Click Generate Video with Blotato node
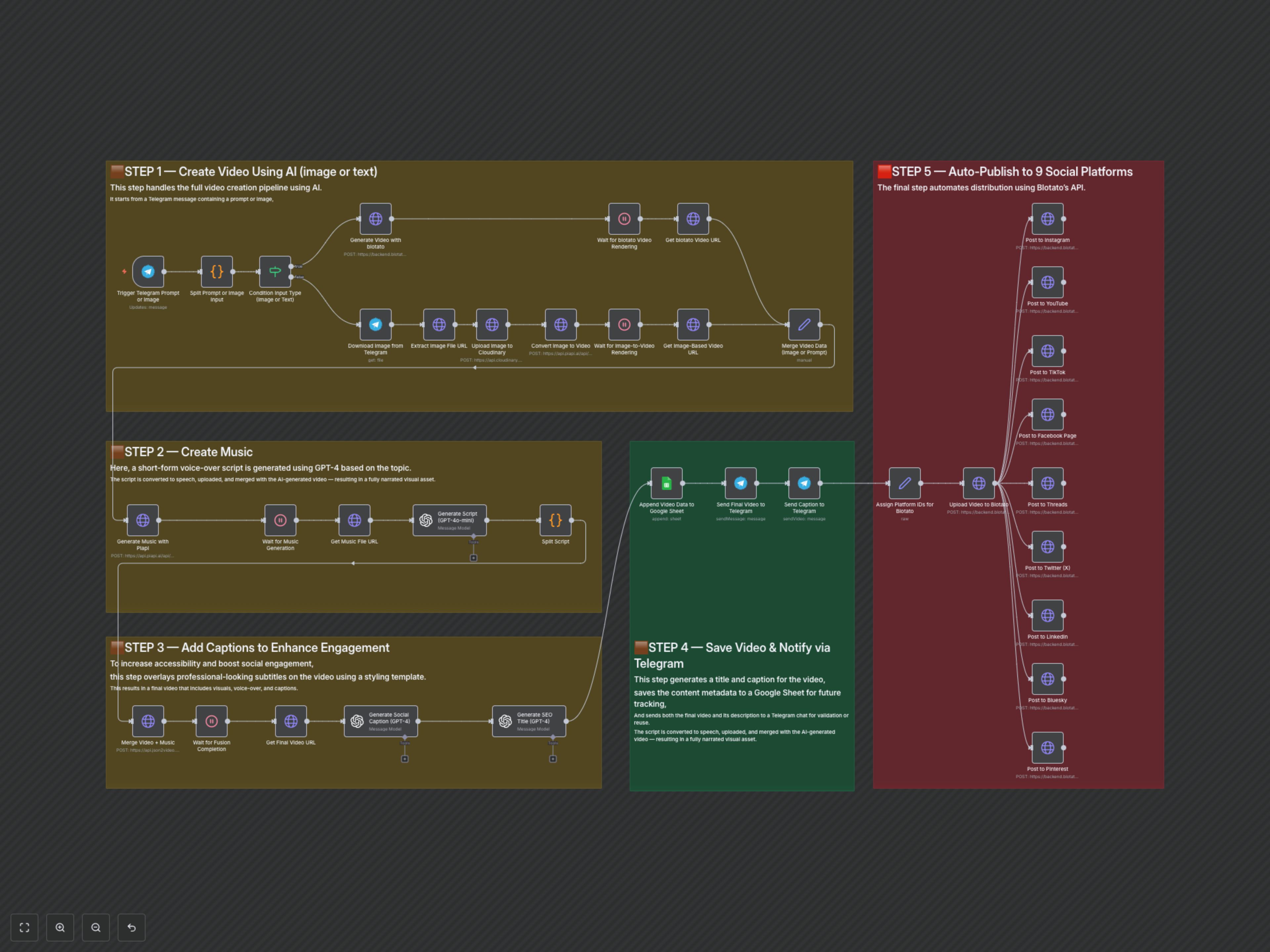Image resolution: width=1270 pixels, height=952 pixels. coord(375,218)
